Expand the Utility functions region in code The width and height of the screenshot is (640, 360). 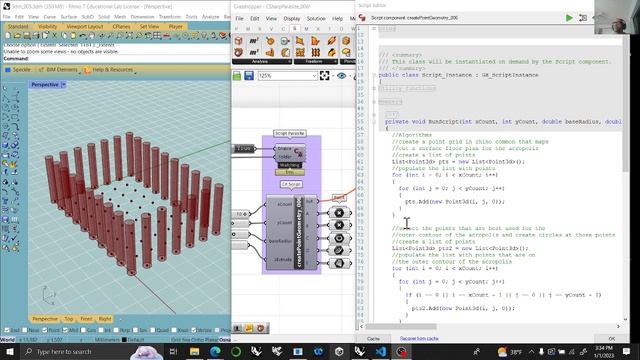click(374, 88)
